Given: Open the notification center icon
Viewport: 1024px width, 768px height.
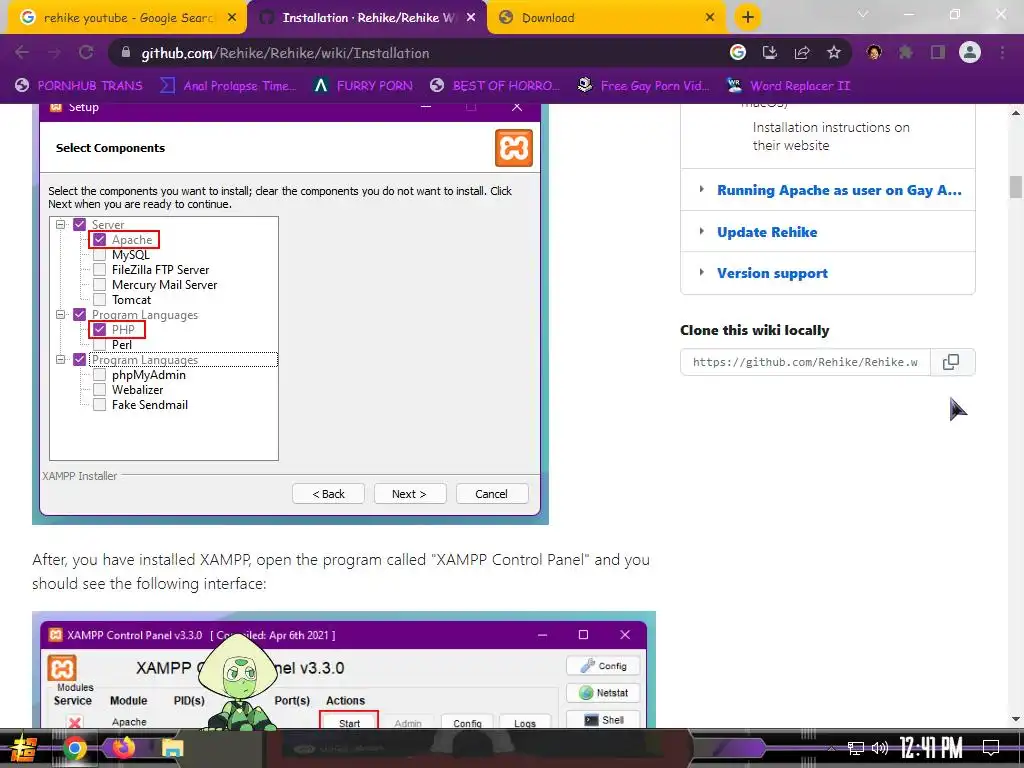Looking at the screenshot, I should coord(991,748).
